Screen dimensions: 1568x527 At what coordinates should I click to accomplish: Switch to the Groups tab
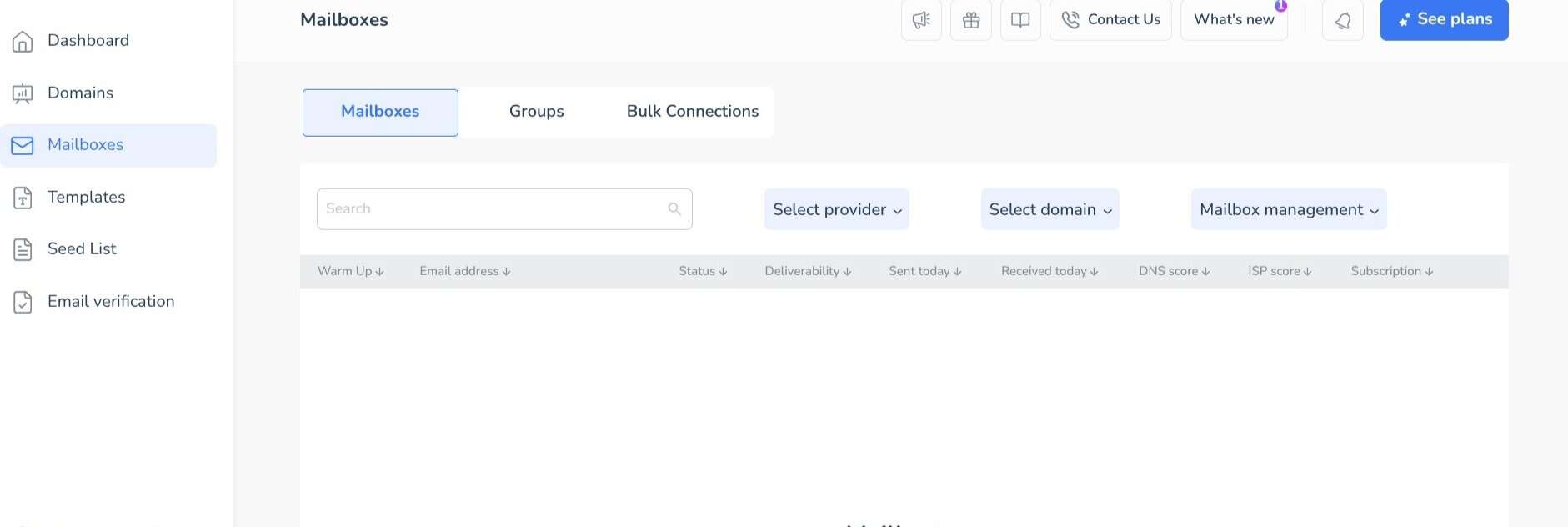coord(536,112)
